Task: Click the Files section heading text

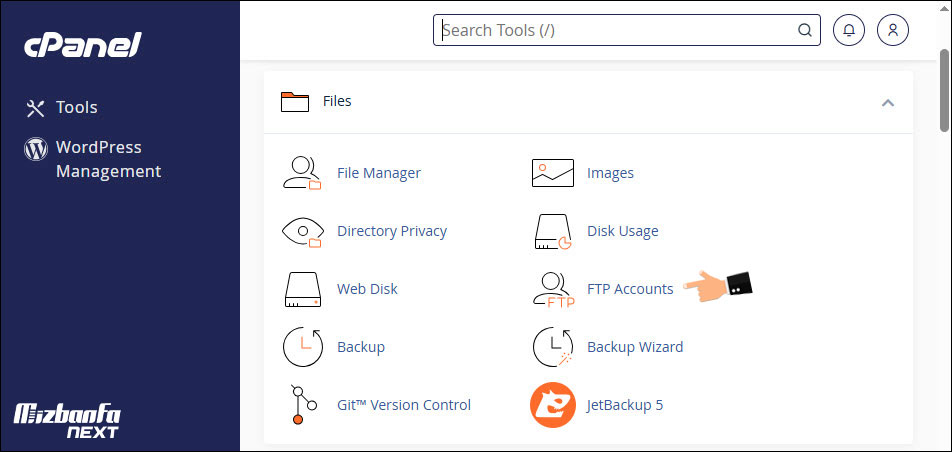Action: (x=337, y=101)
